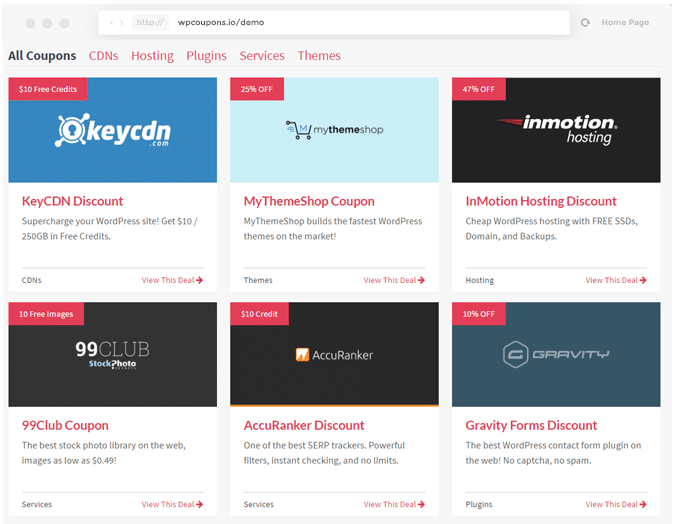Click the arrow icon on InMotion's deal link
The width and height of the screenshot is (674, 524).
click(643, 280)
